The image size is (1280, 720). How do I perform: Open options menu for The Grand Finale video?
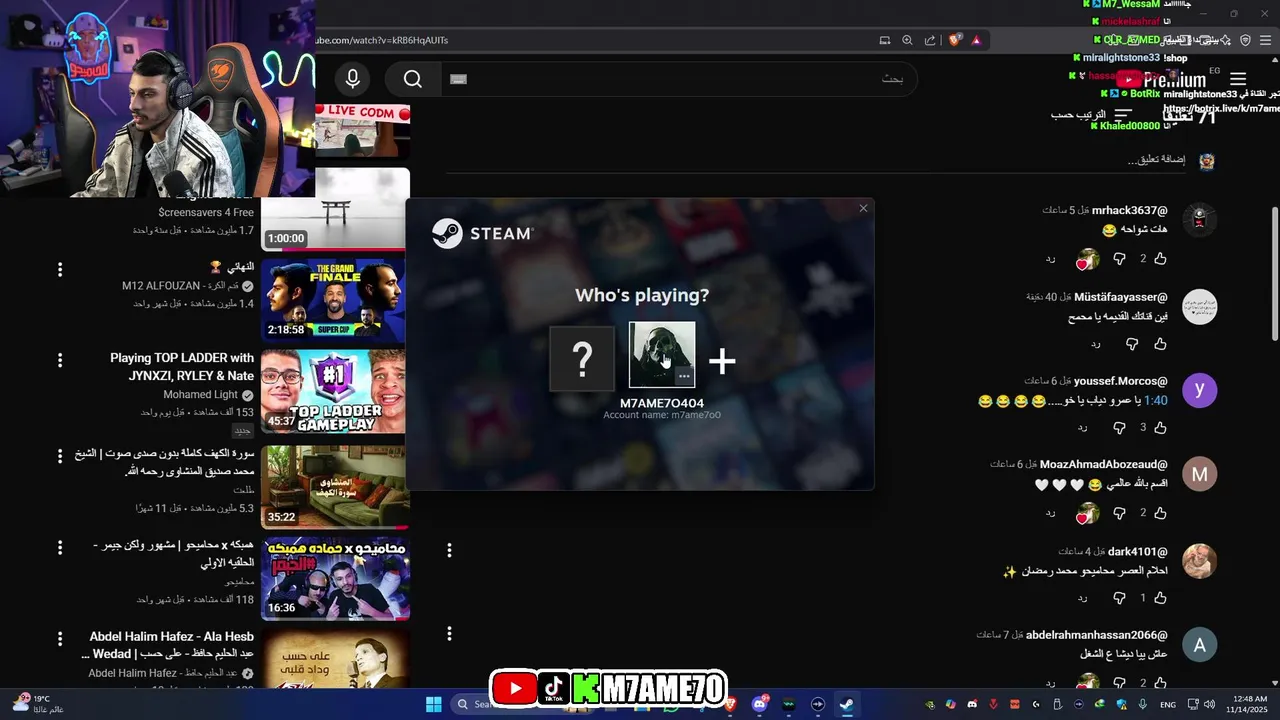click(x=60, y=270)
